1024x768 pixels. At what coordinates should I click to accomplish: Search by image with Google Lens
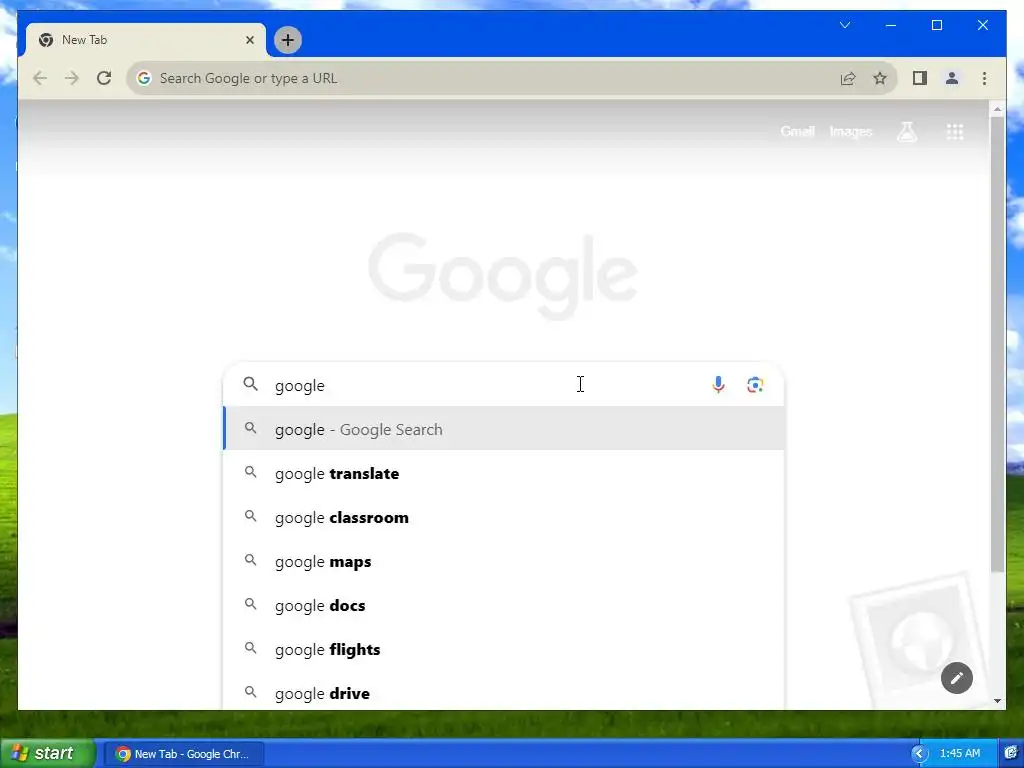(x=755, y=385)
